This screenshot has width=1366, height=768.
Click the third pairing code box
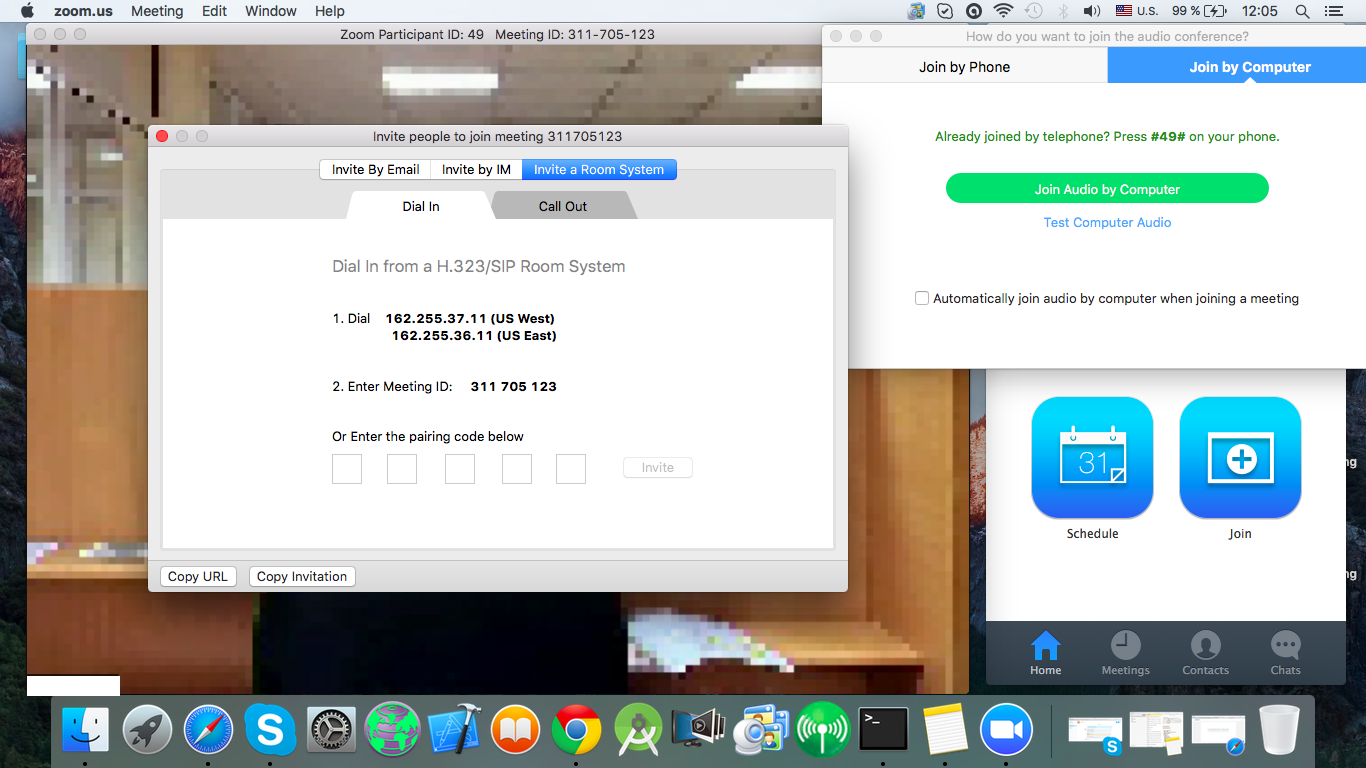(x=460, y=469)
